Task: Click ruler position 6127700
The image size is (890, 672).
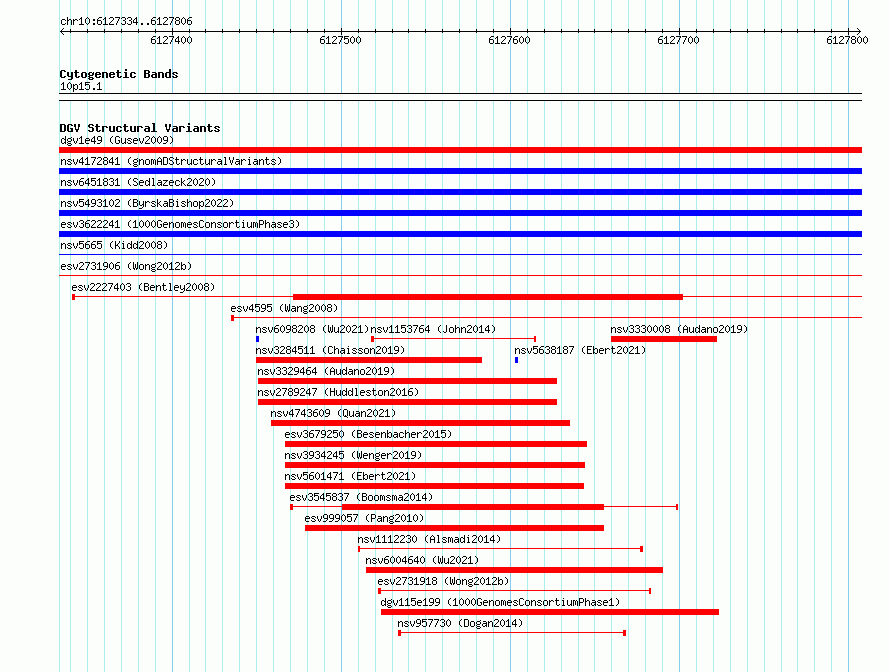Action: (x=678, y=40)
